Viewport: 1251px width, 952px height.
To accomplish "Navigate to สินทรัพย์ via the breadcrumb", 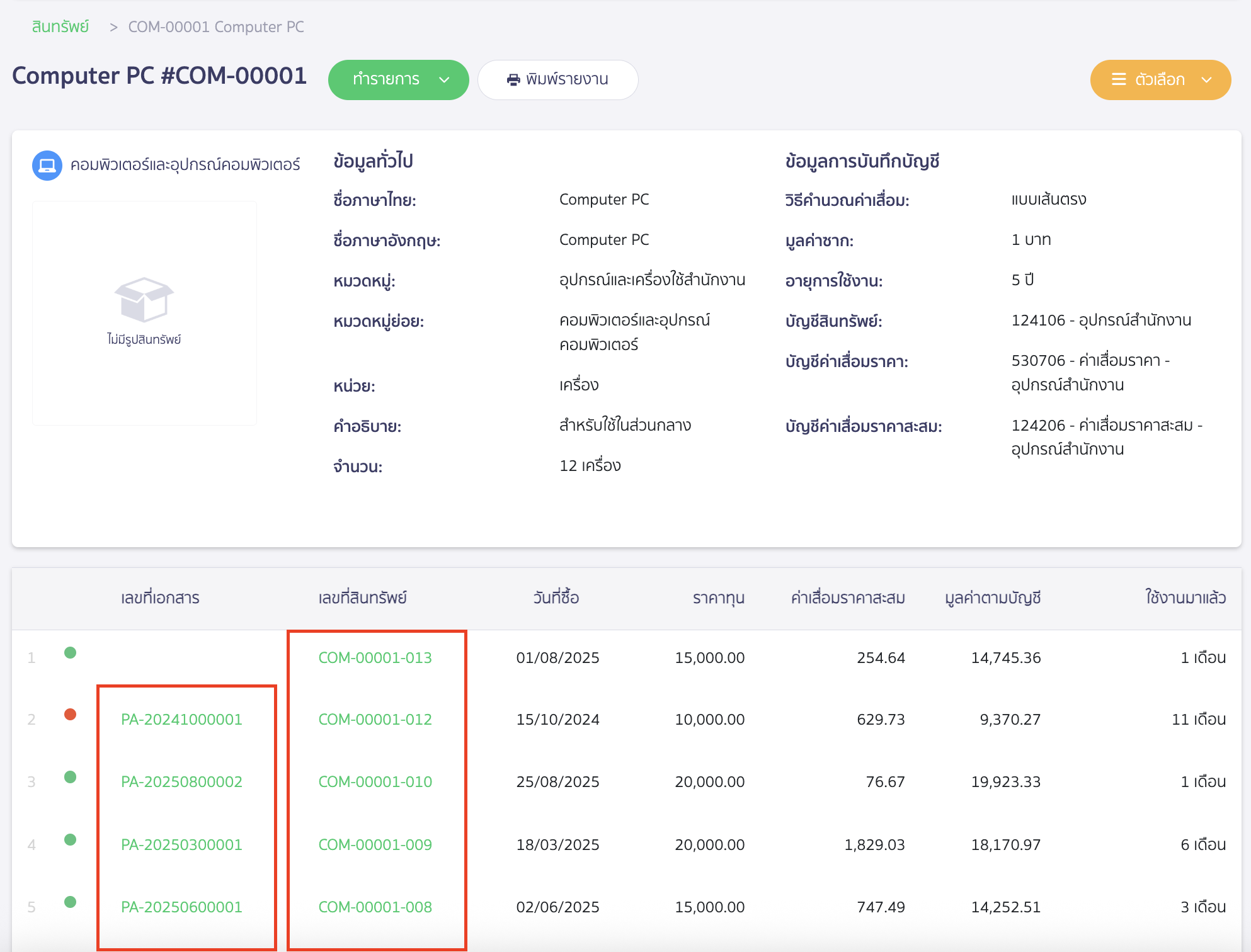I will [60, 26].
